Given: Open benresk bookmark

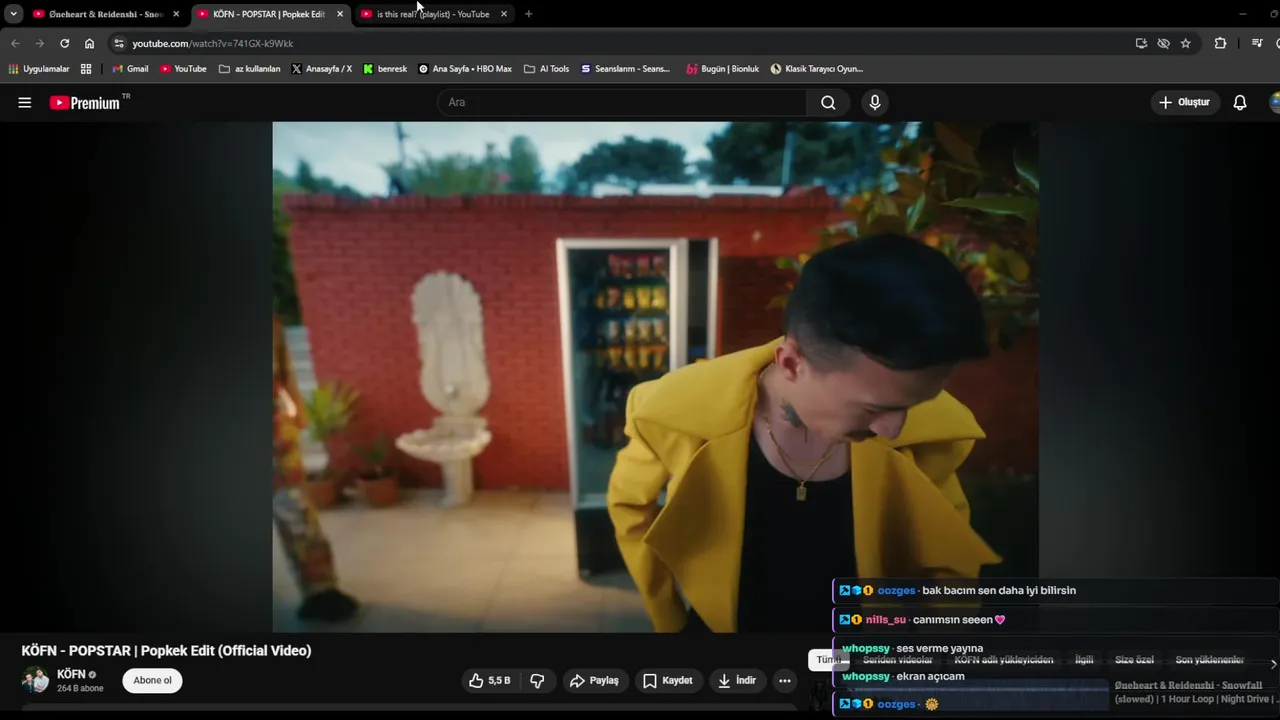Looking at the screenshot, I should 385,69.
